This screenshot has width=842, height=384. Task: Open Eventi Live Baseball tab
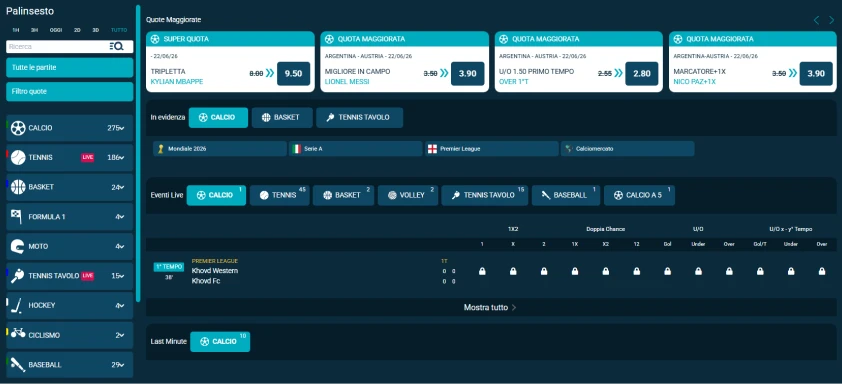(x=566, y=195)
